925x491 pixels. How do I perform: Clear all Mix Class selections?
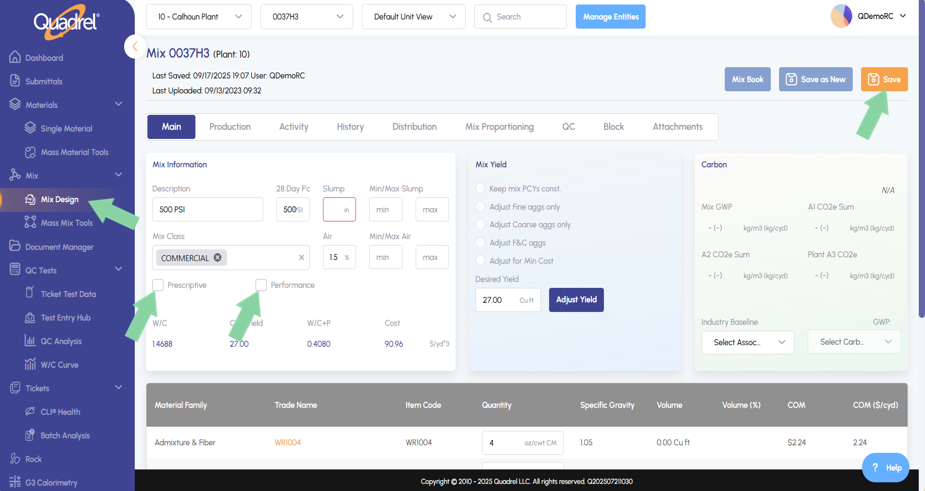pos(301,257)
